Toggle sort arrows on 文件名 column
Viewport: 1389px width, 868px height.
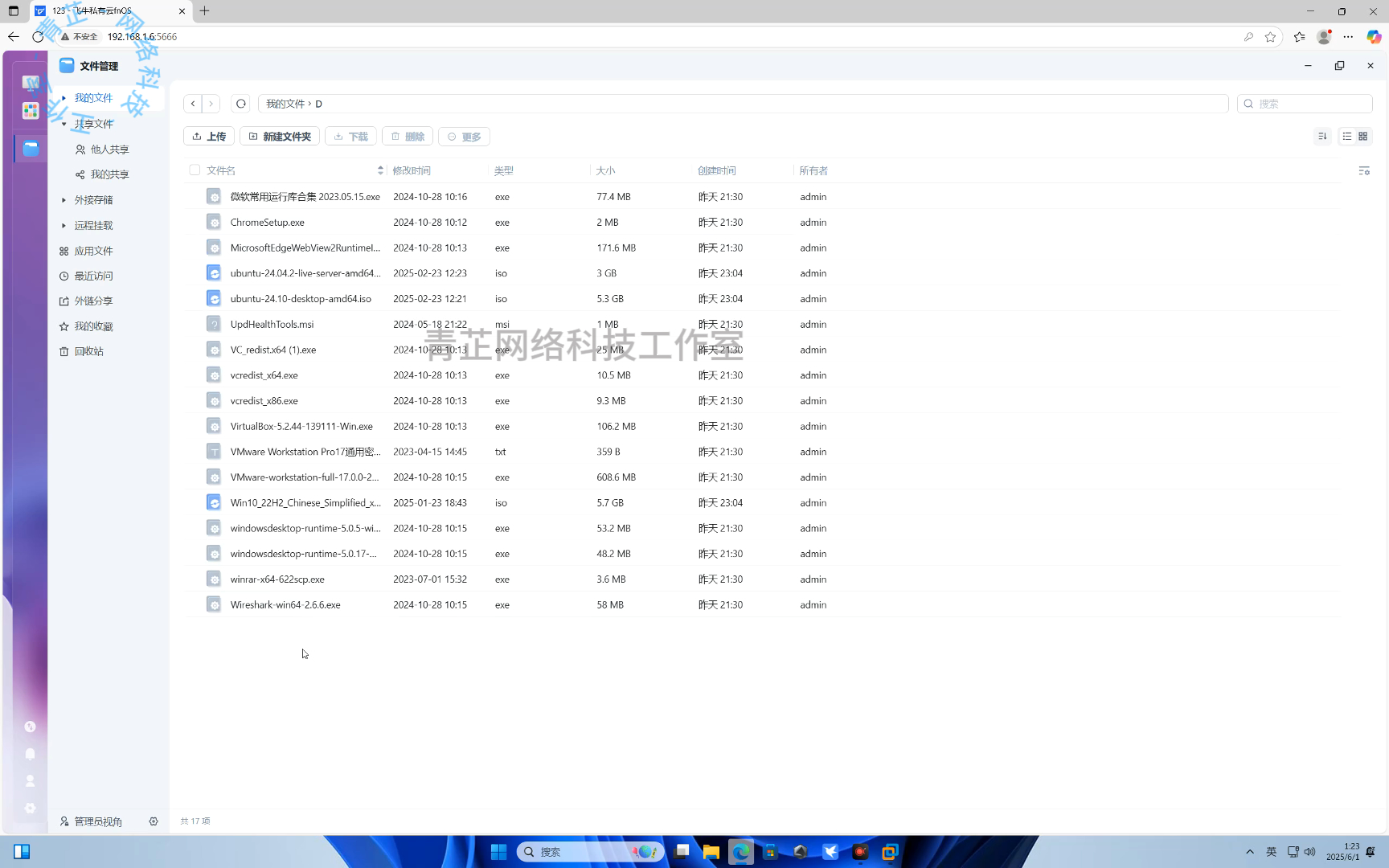(x=380, y=170)
